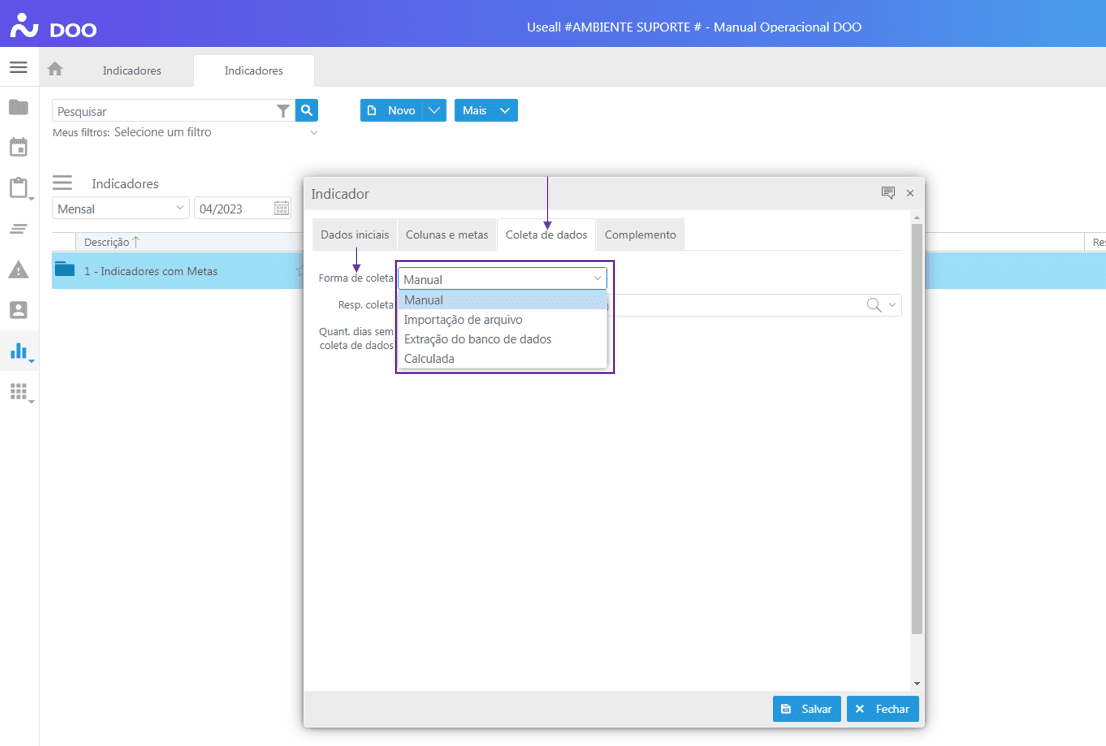Click the warning triangle sidebar icon
This screenshot has width=1106, height=746.
18,269
